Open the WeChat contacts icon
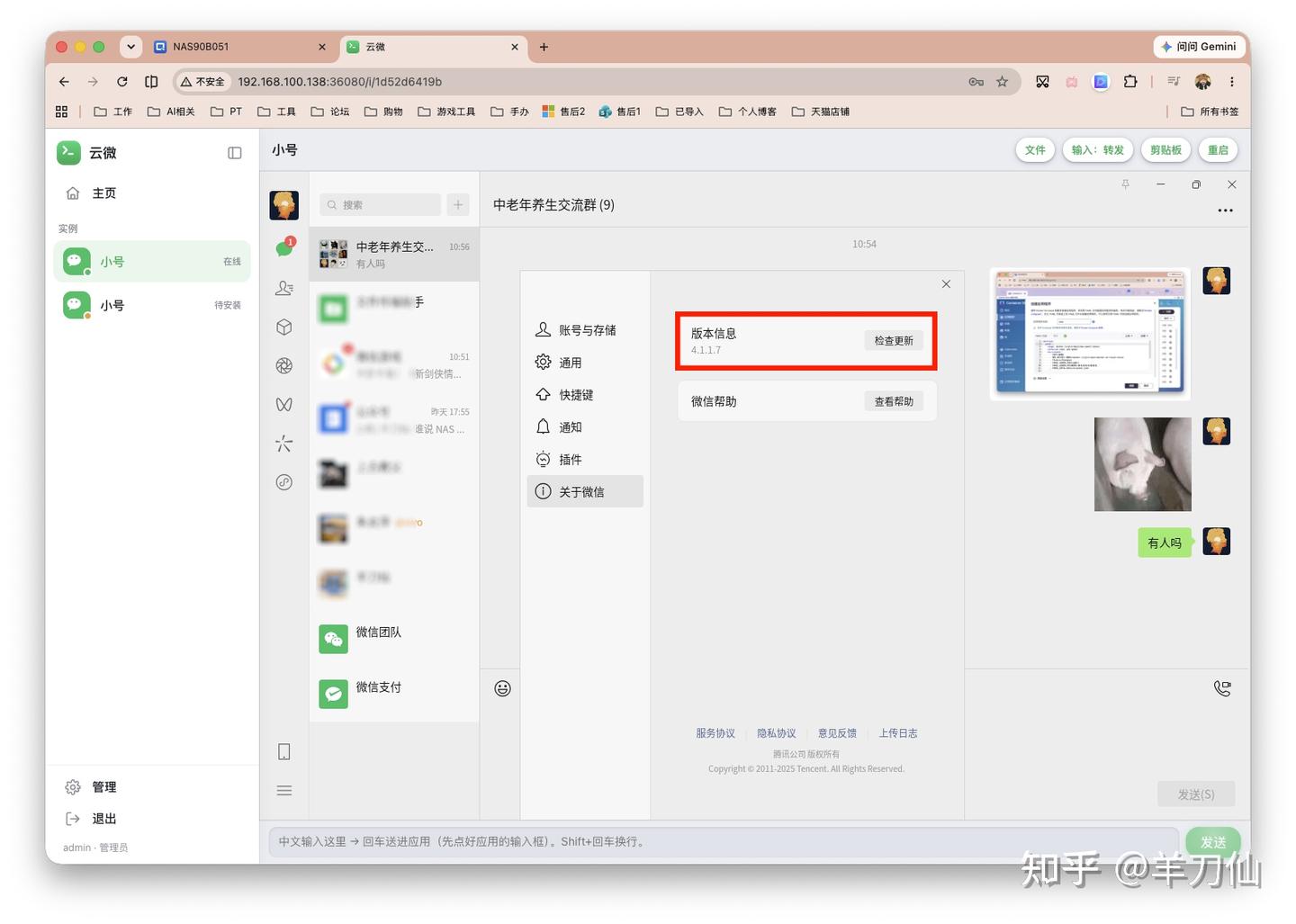This screenshot has height=924, width=1296. pyautogui.click(x=284, y=288)
